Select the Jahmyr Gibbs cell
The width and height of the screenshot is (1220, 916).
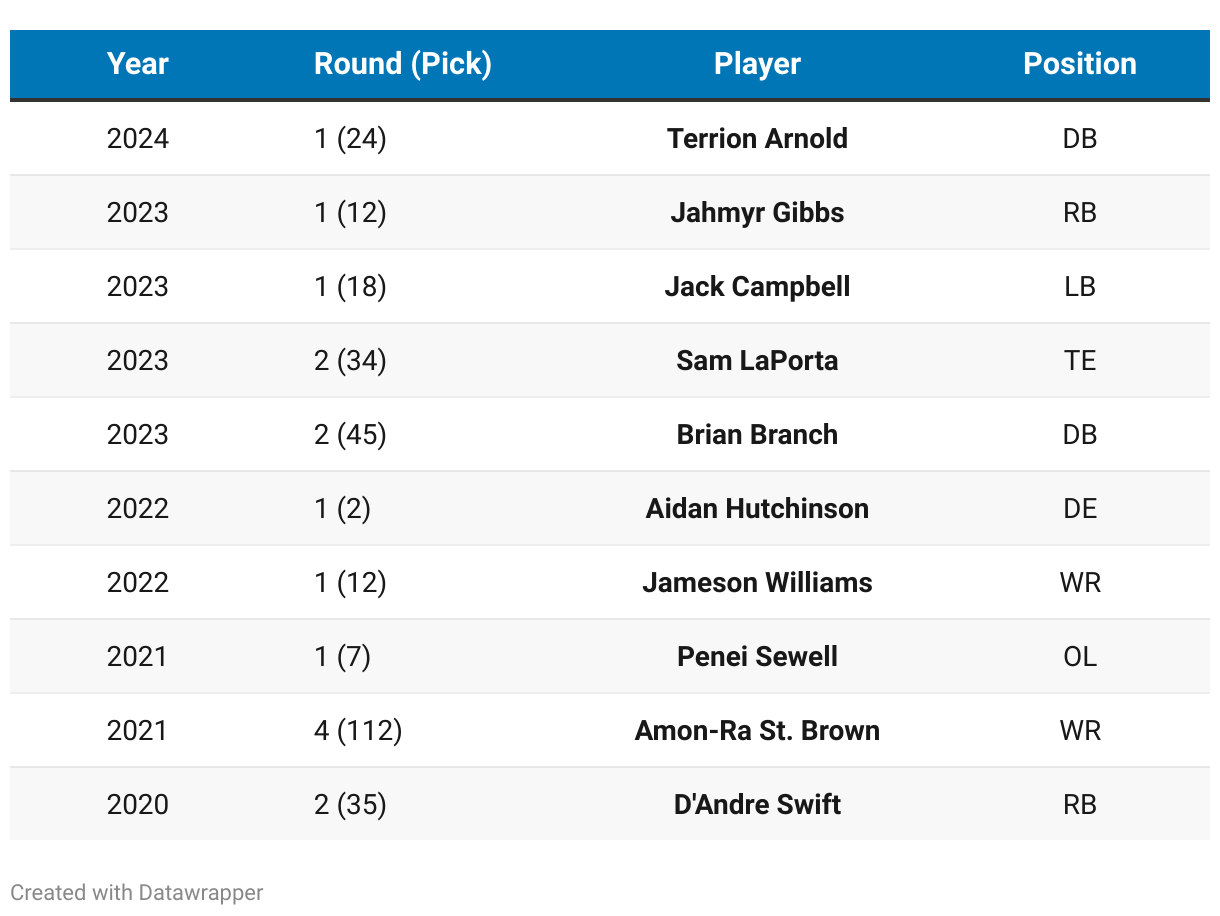(757, 212)
